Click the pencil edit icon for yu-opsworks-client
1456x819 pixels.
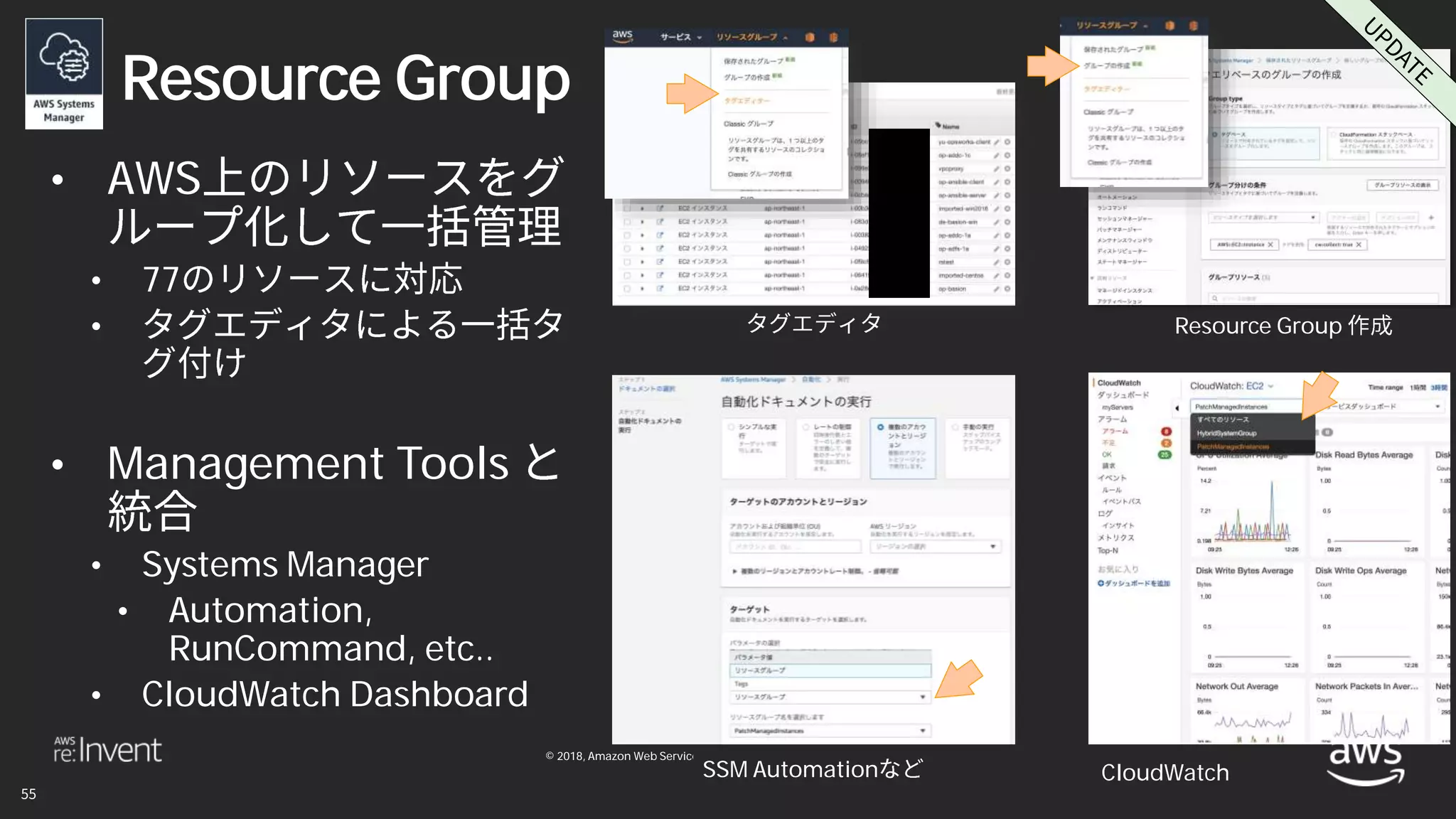997,142
